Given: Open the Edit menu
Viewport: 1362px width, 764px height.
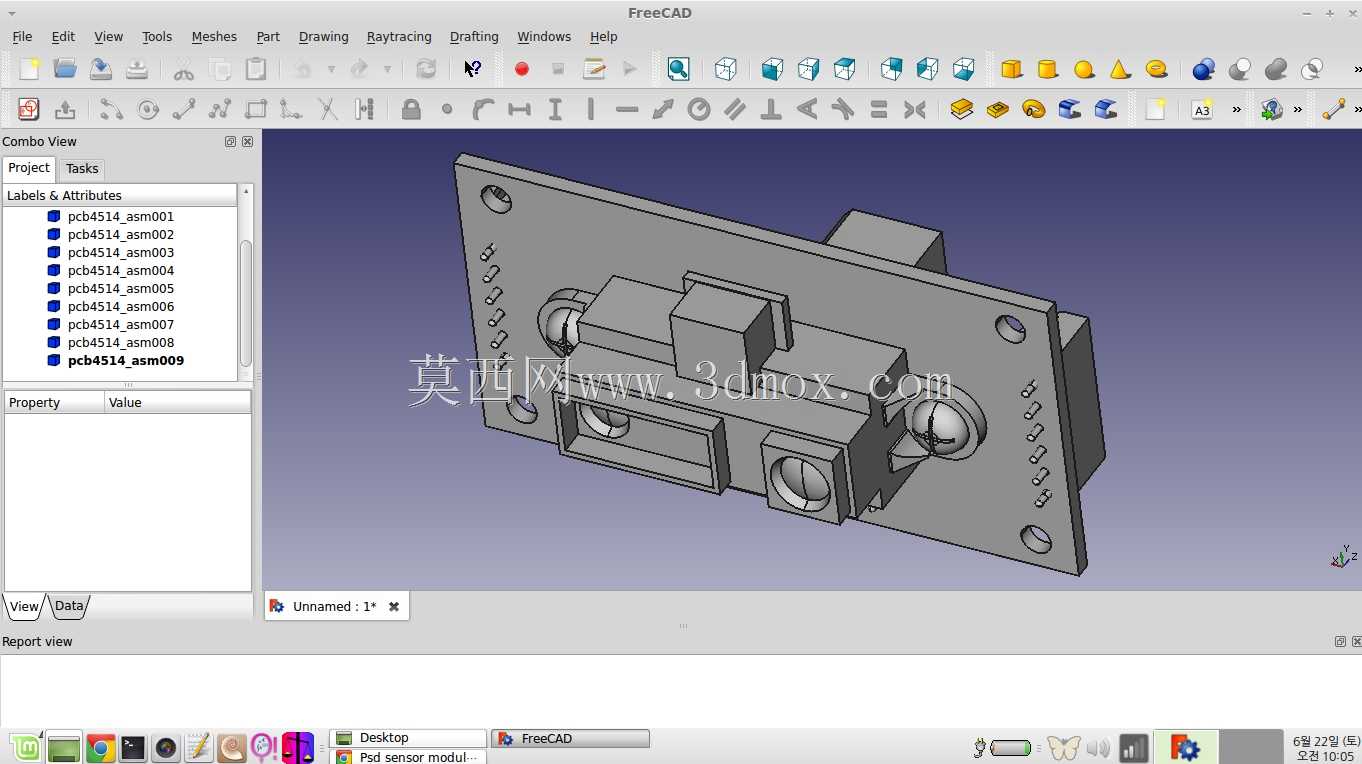Looking at the screenshot, I should pyautogui.click(x=63, y=37).
